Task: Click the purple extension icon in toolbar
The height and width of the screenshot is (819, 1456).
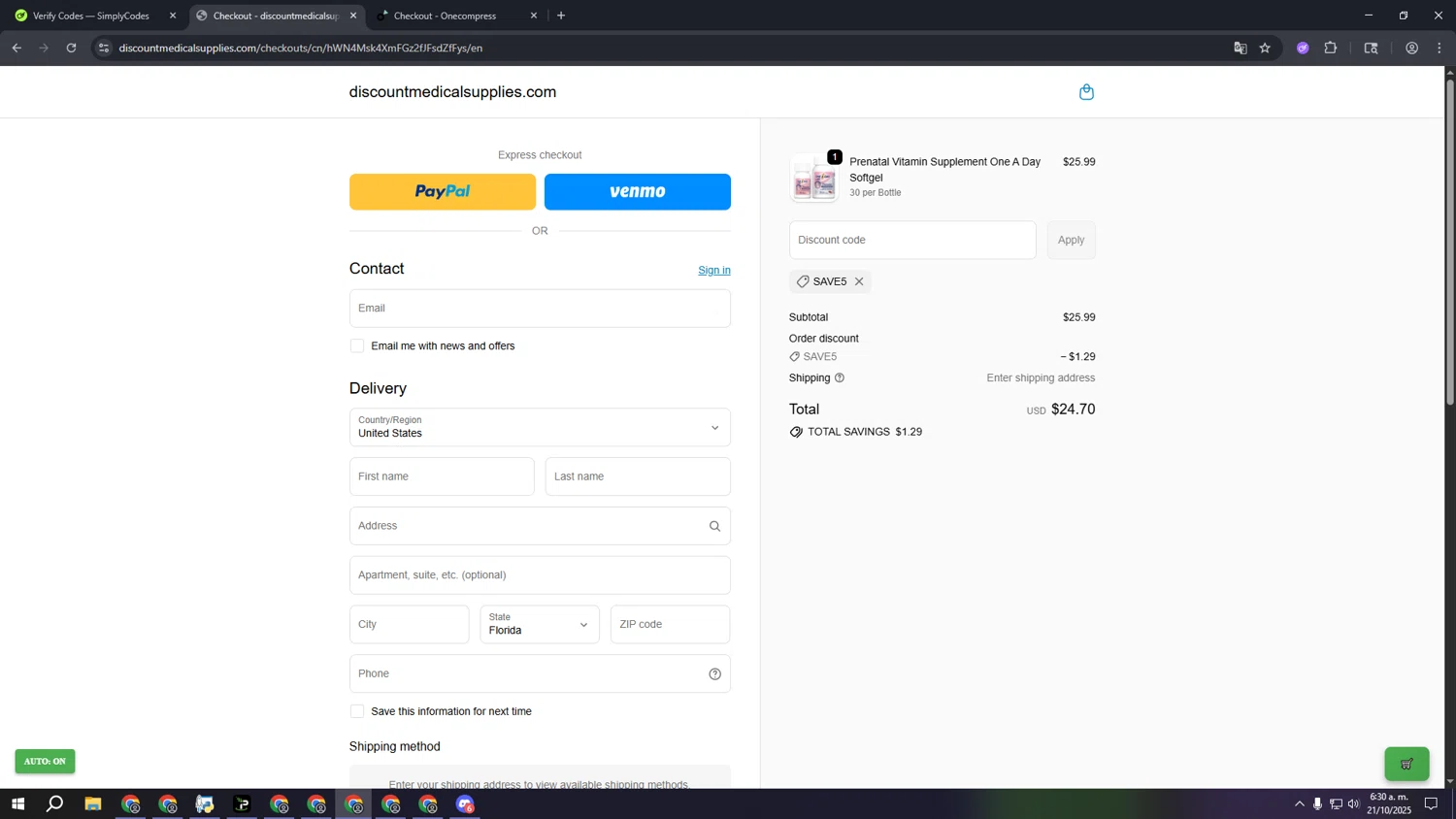Action: coord(1303,48)
